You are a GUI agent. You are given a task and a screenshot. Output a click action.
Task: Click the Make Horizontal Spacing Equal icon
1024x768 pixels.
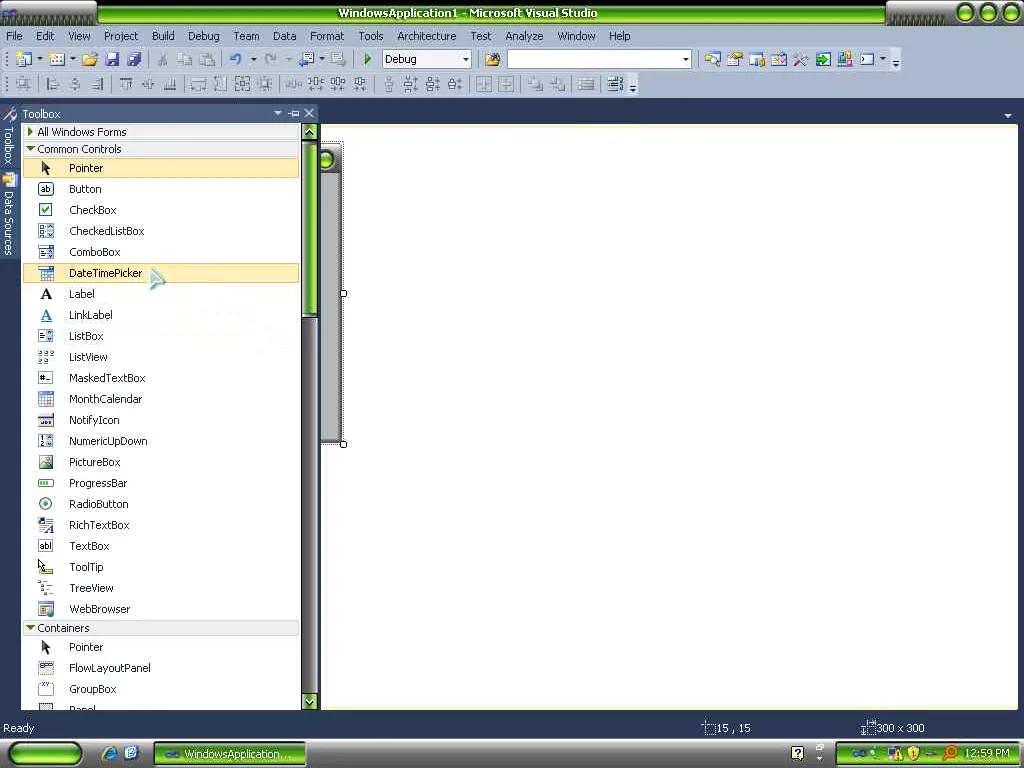[x=293, y=84]
